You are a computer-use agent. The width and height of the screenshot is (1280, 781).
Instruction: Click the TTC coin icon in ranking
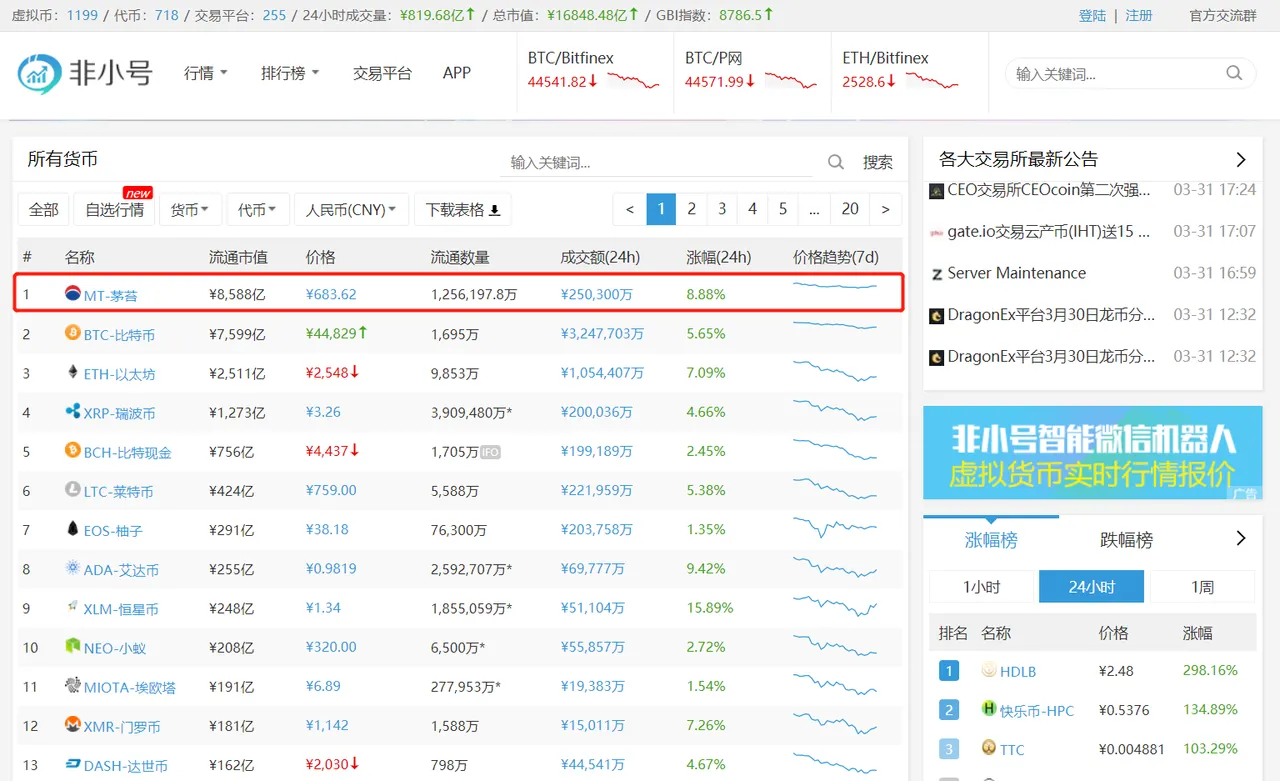988,748
